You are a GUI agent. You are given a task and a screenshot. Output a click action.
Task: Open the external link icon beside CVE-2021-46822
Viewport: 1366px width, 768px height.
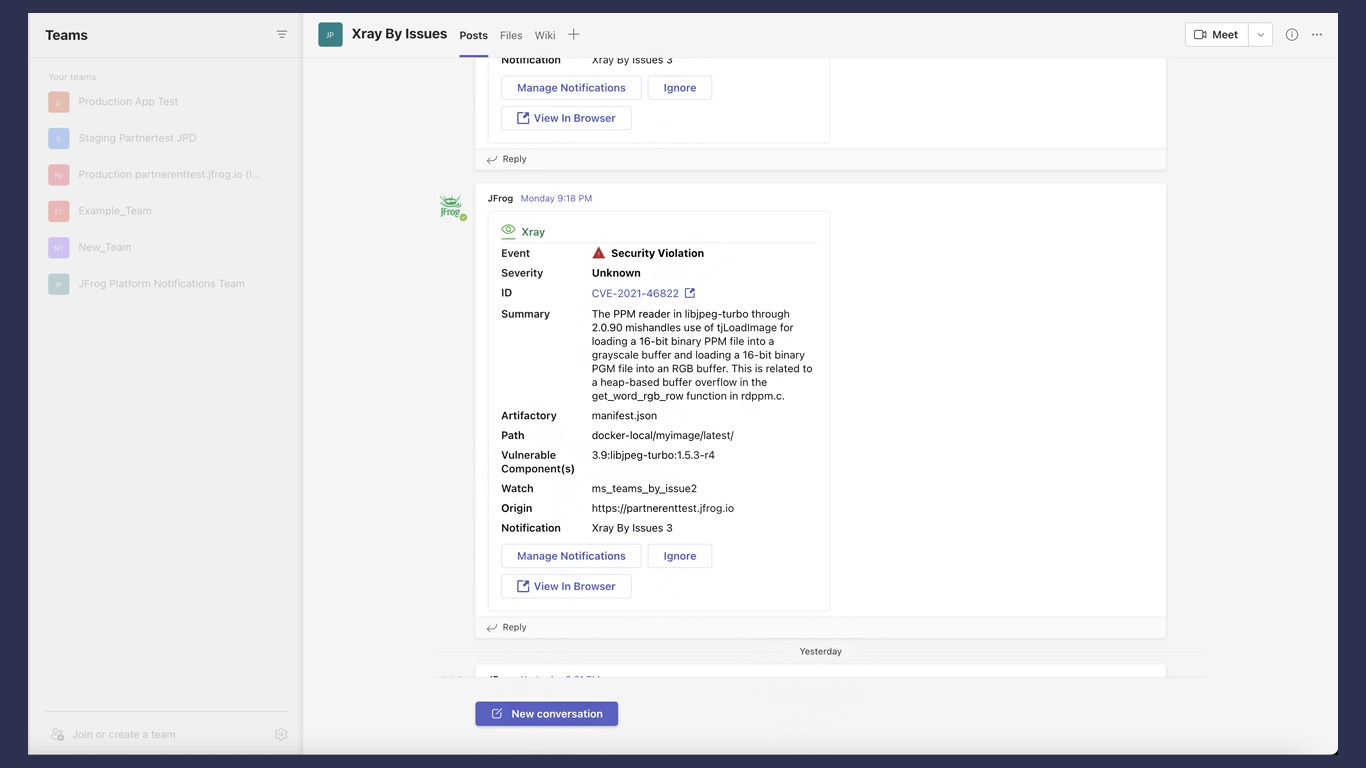[690, 293]
